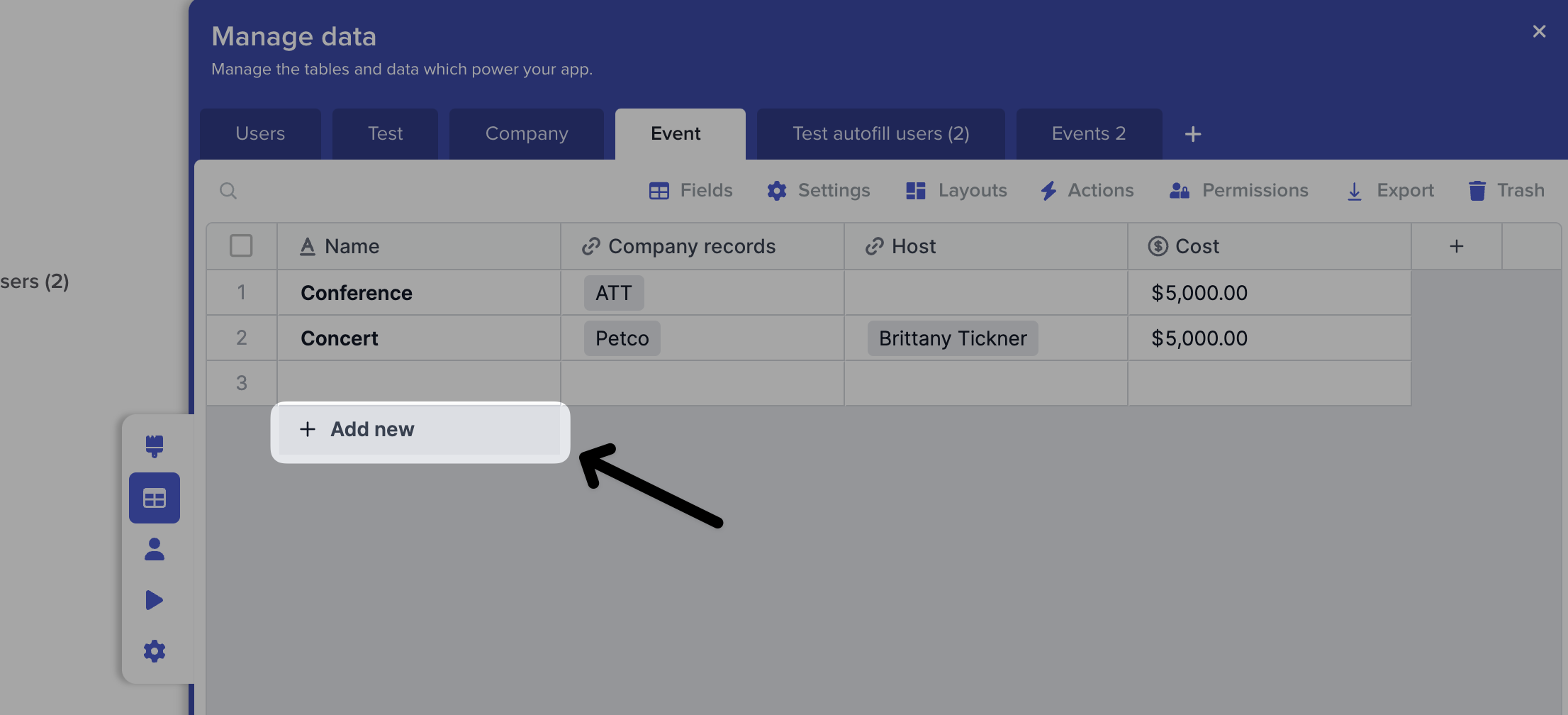Click the Export button
This screenshot has width=1568, height=715.
(1390, 191)
